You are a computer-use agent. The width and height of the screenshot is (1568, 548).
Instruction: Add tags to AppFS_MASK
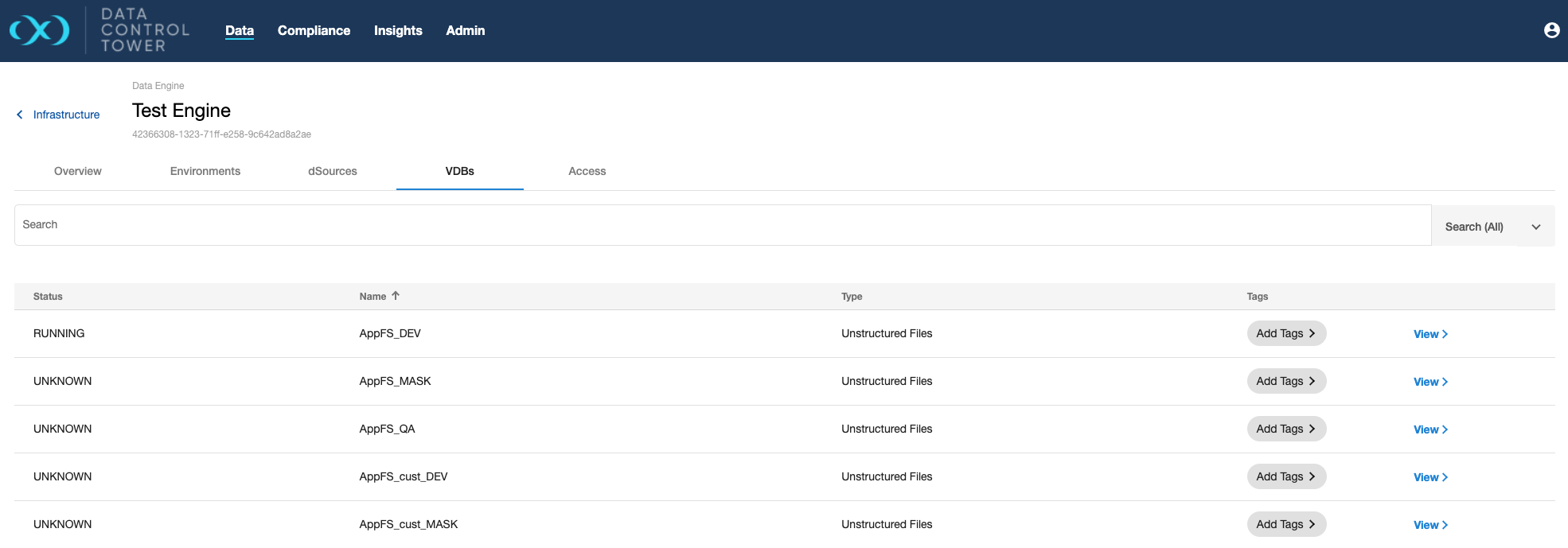(x=1285, y=381)
